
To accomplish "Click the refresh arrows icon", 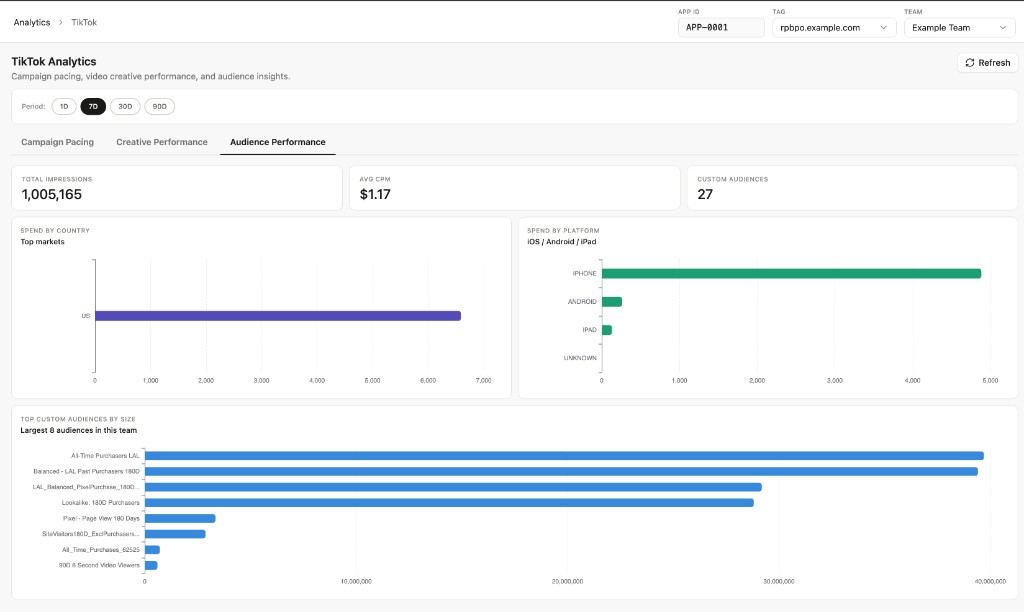I will (970, 63).
